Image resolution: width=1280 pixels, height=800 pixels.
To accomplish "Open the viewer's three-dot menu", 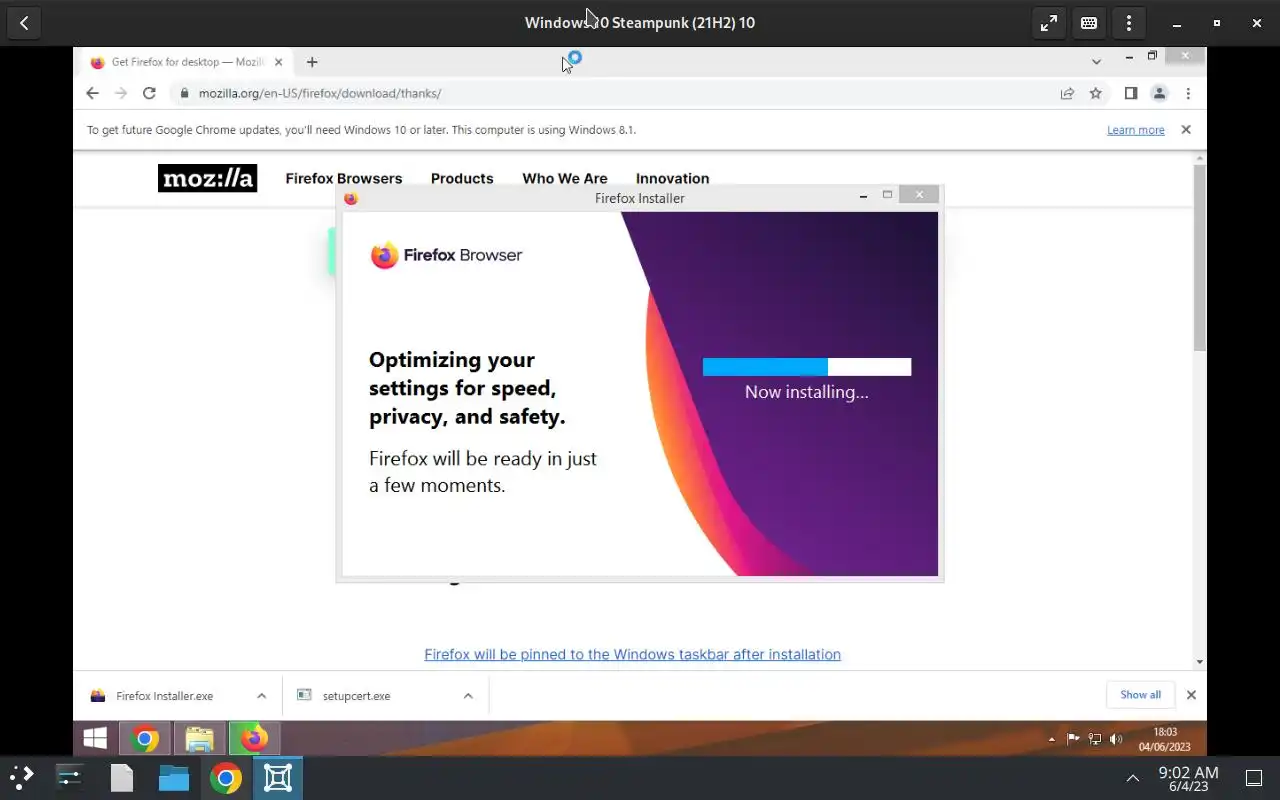I will pos(1129,23).
